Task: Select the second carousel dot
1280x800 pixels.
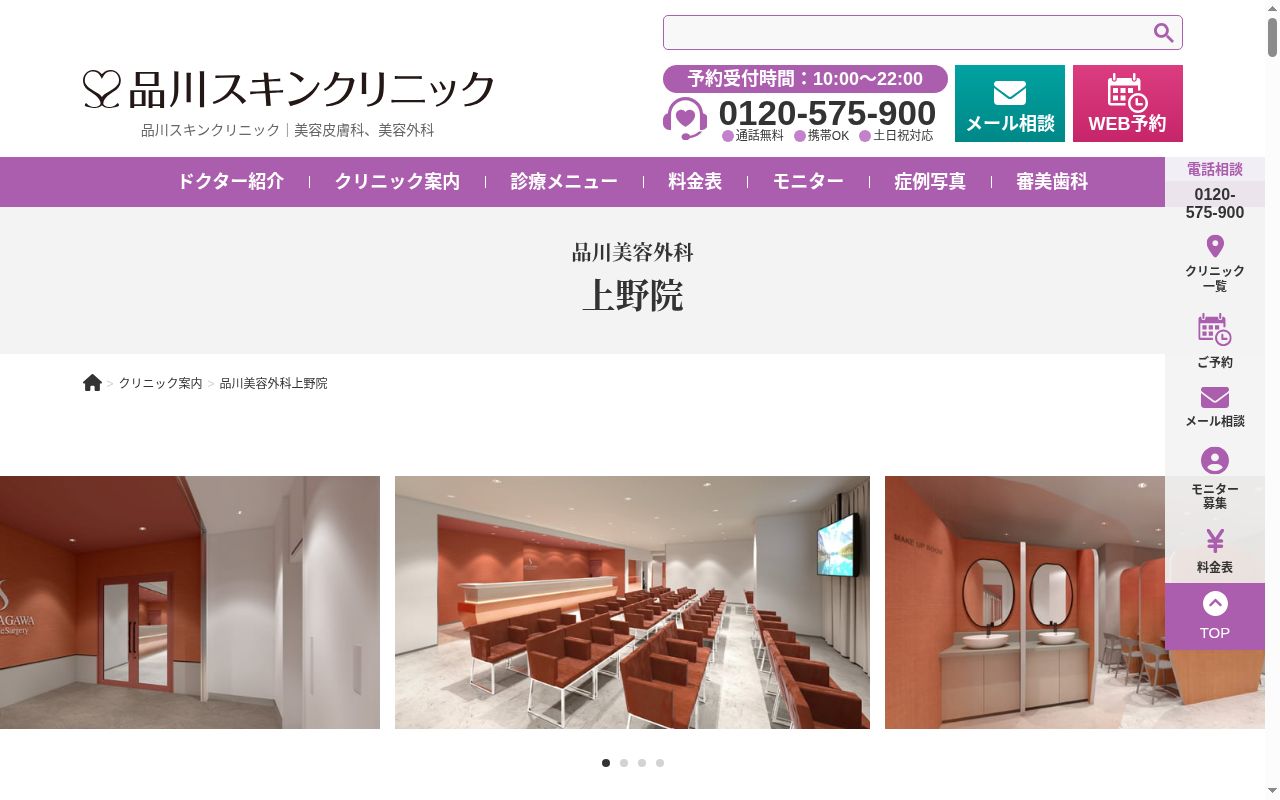Action: pos(624,763)
